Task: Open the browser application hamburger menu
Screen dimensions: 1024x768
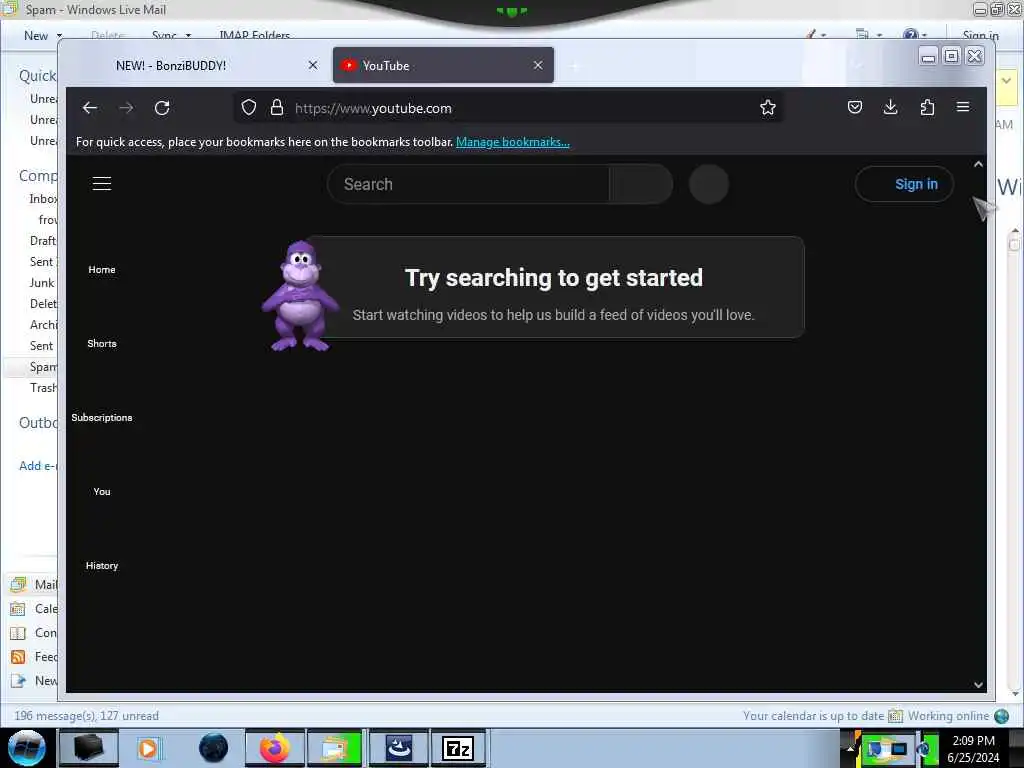Action: point(963,107)
